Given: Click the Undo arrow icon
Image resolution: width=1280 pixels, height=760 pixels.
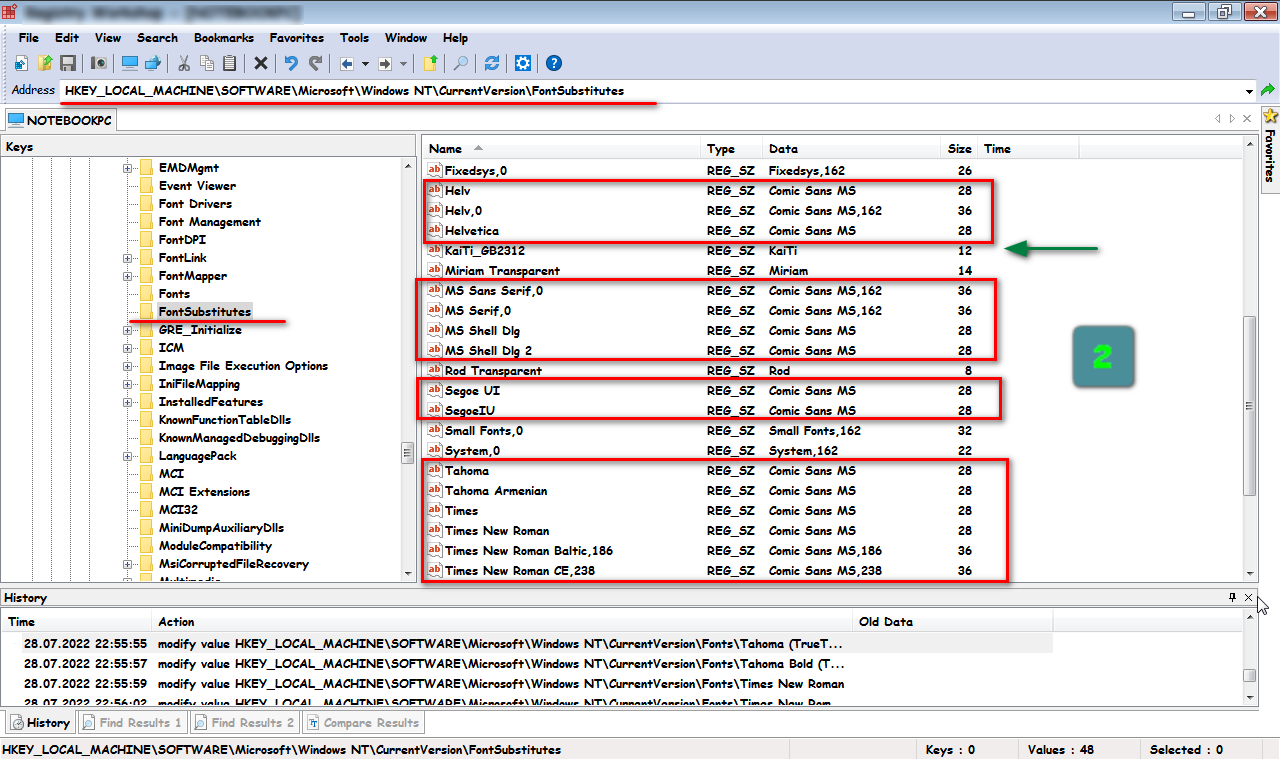Looking at the screenshot, I should tap(291, 63).
